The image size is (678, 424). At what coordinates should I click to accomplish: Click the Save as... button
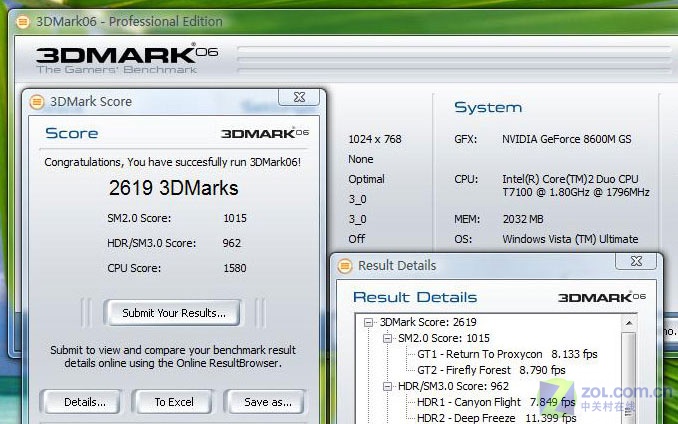[x=266, y=402]
